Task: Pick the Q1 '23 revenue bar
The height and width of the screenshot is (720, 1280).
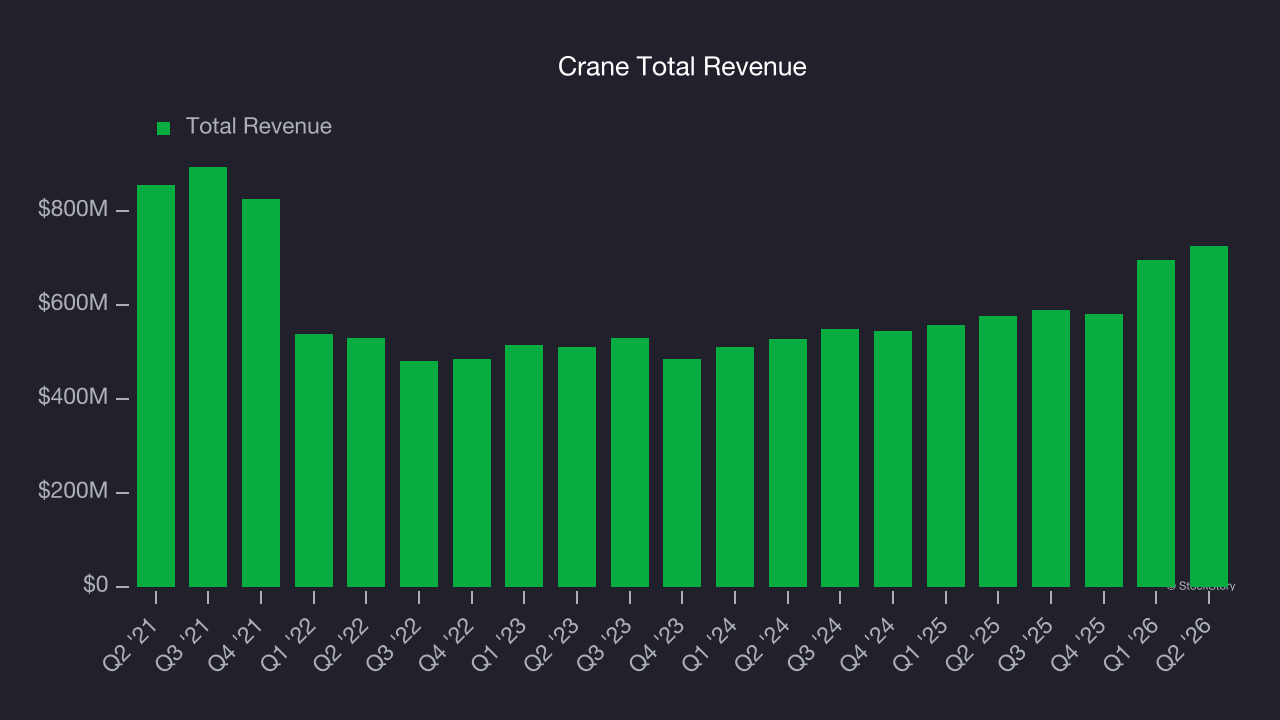Action: [524, 466]
